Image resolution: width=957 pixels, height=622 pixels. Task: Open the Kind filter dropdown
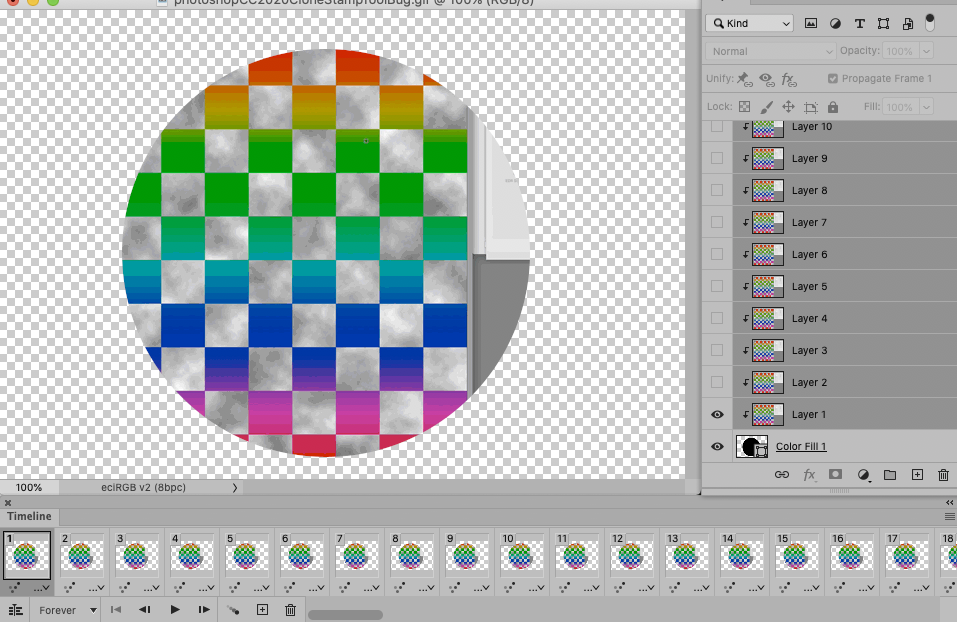click(x=748, y=22)
